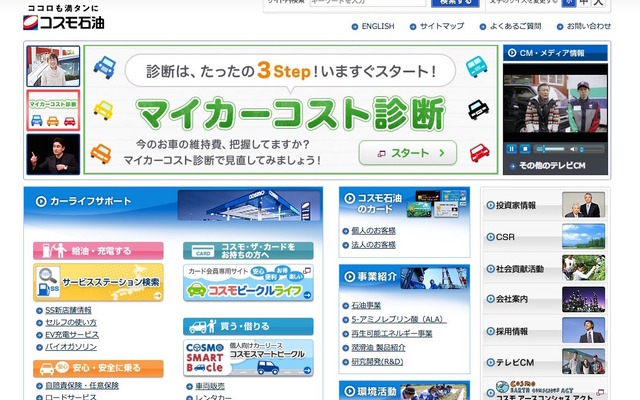Image resolution: width=640 pixels, height=400 pixels.
Task: Open 車両販売 link
Action: (x=210, y=386)
